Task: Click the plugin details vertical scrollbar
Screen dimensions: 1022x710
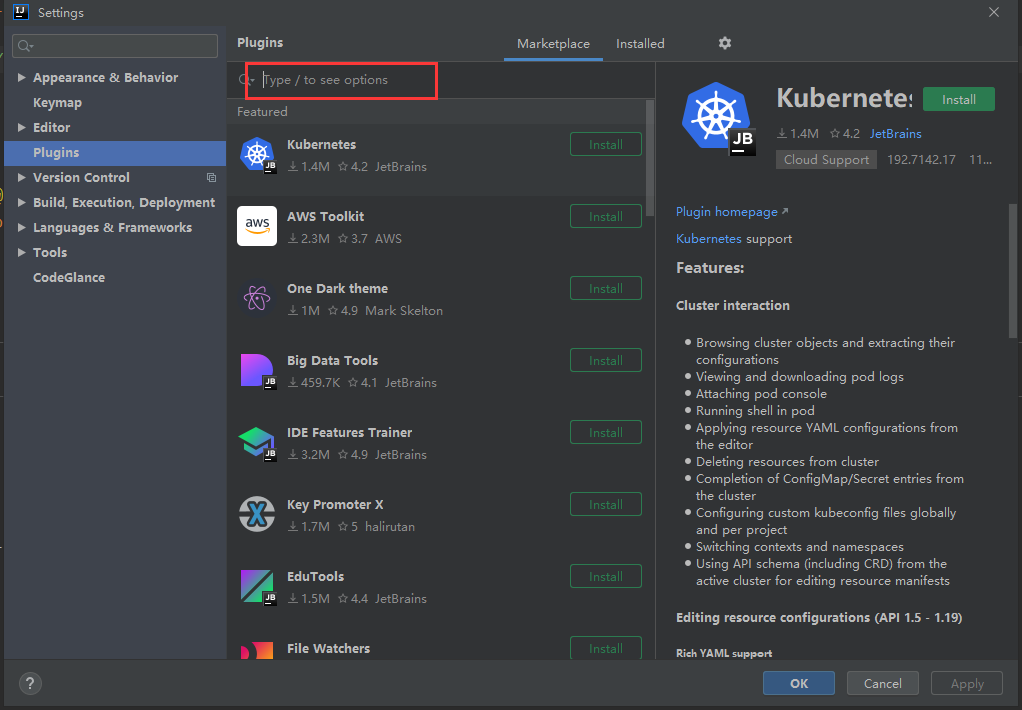Action: click(x=1012, y=271)
